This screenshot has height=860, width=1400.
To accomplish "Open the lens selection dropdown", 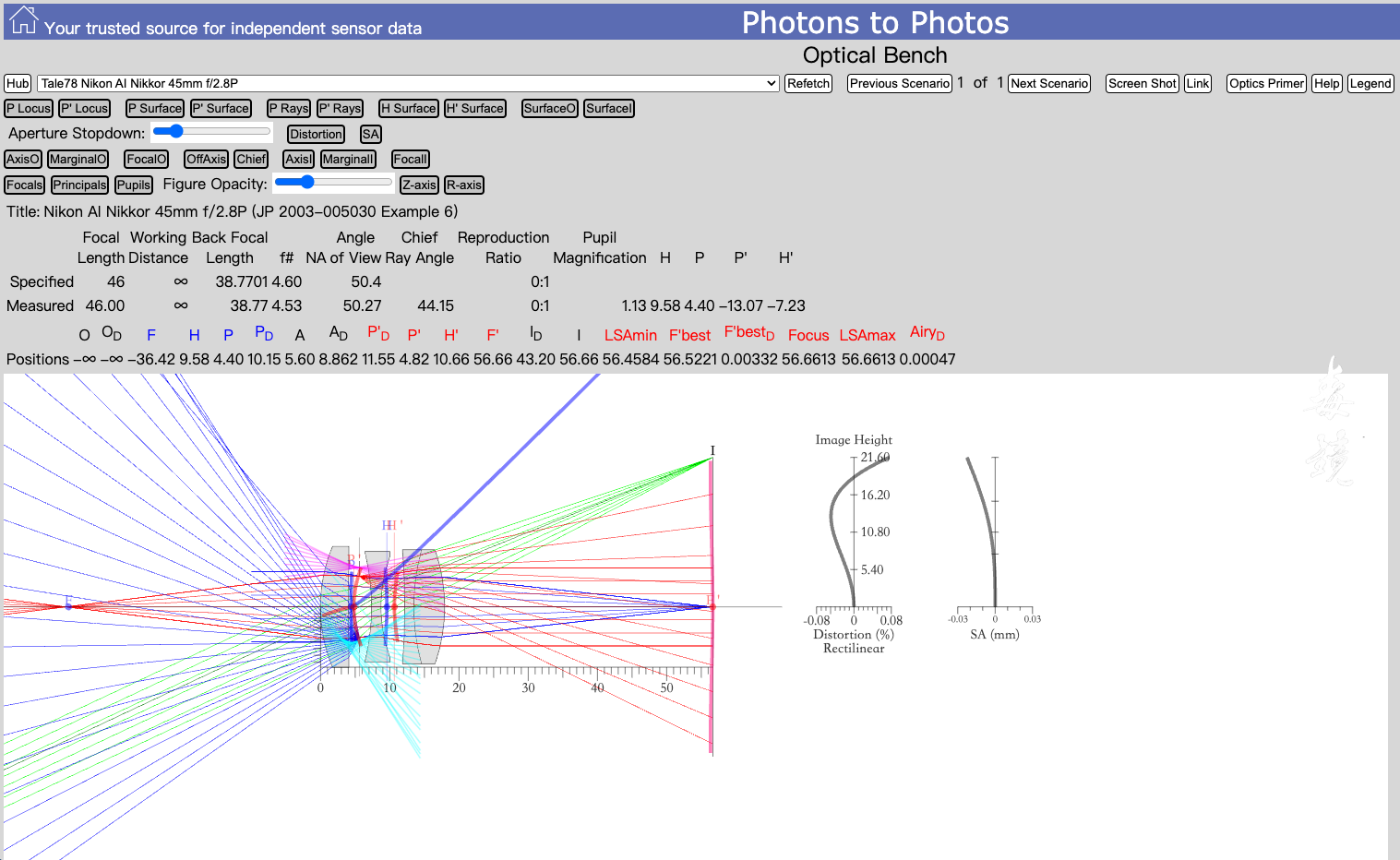I will coord(409,83).
